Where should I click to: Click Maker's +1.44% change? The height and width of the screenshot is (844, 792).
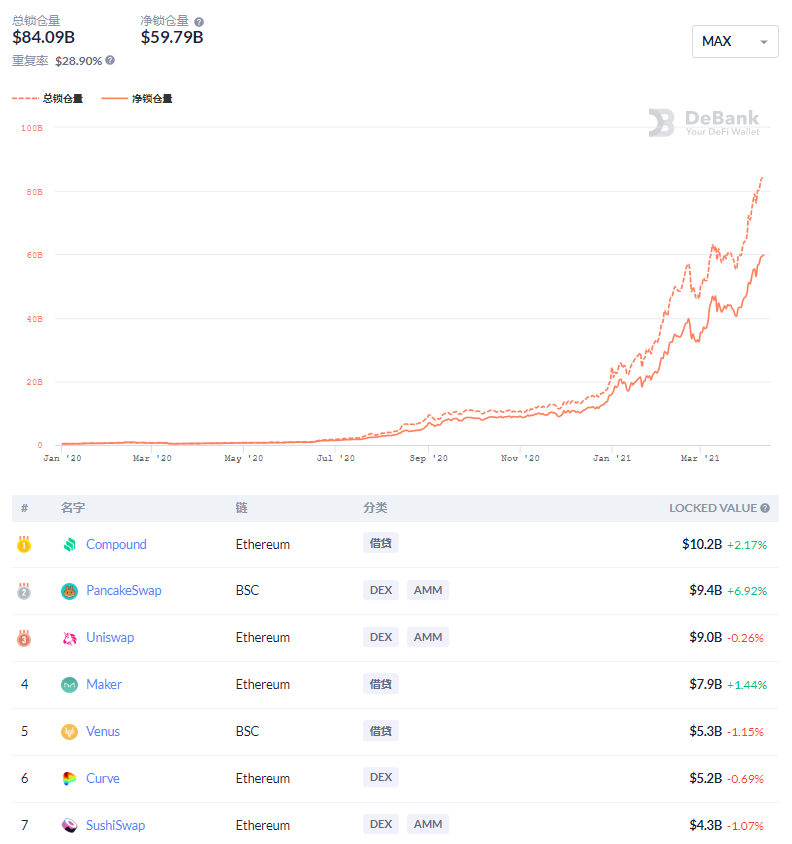pos(747,685)
